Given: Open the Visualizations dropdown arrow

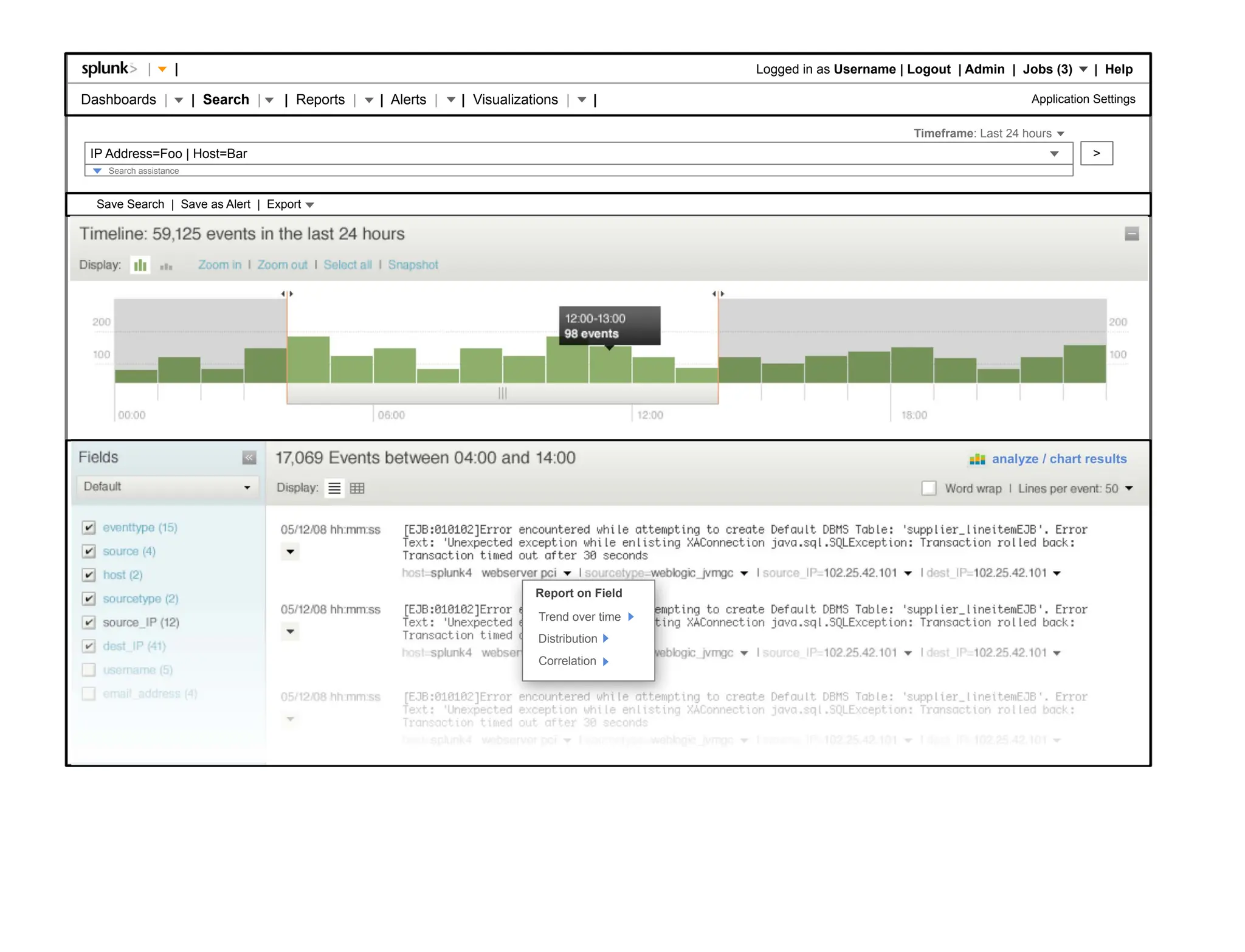Looking at the screenshot, I should pos(582,100).
